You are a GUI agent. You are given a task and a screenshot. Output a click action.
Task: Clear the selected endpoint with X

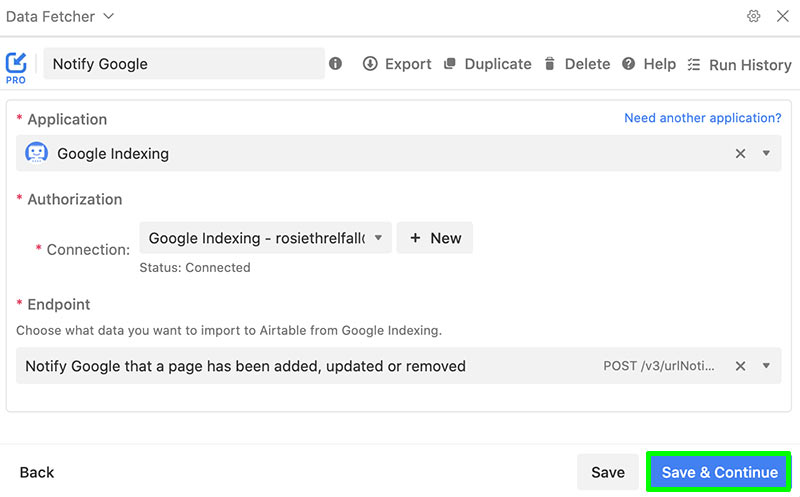pyautogui.click(x=740, y=366)
